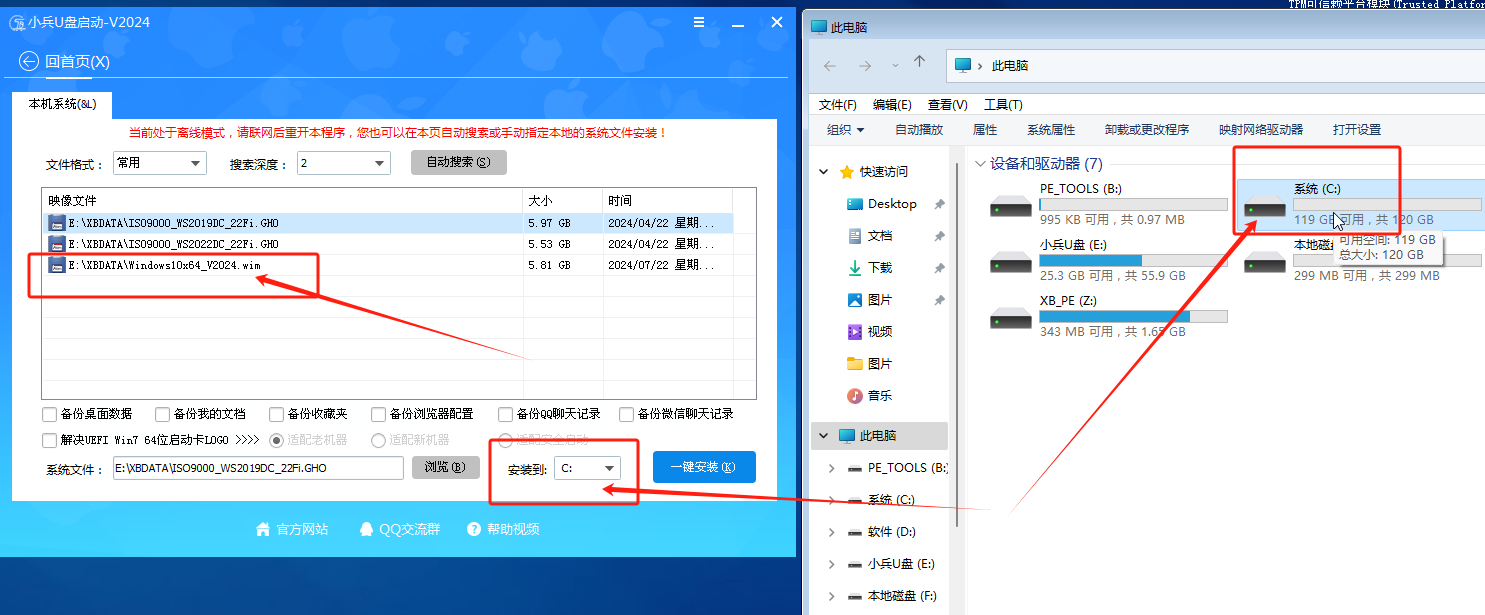The image size is (1485, 615).
Task: Click the QQ交流群 penguin icon
Action: tap(366, 529)
